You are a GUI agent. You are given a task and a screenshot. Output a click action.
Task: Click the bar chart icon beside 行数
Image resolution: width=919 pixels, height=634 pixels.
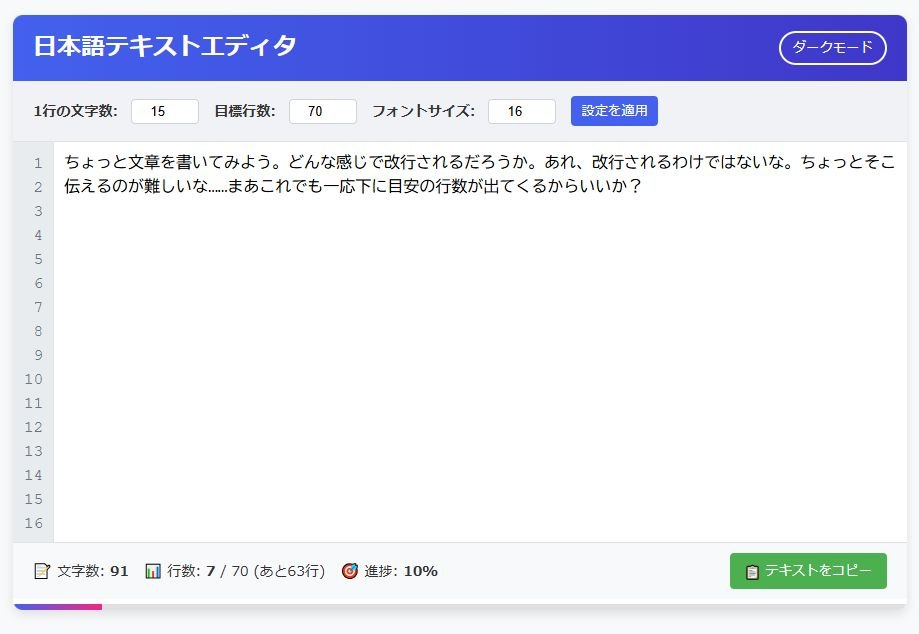(153, 571)
